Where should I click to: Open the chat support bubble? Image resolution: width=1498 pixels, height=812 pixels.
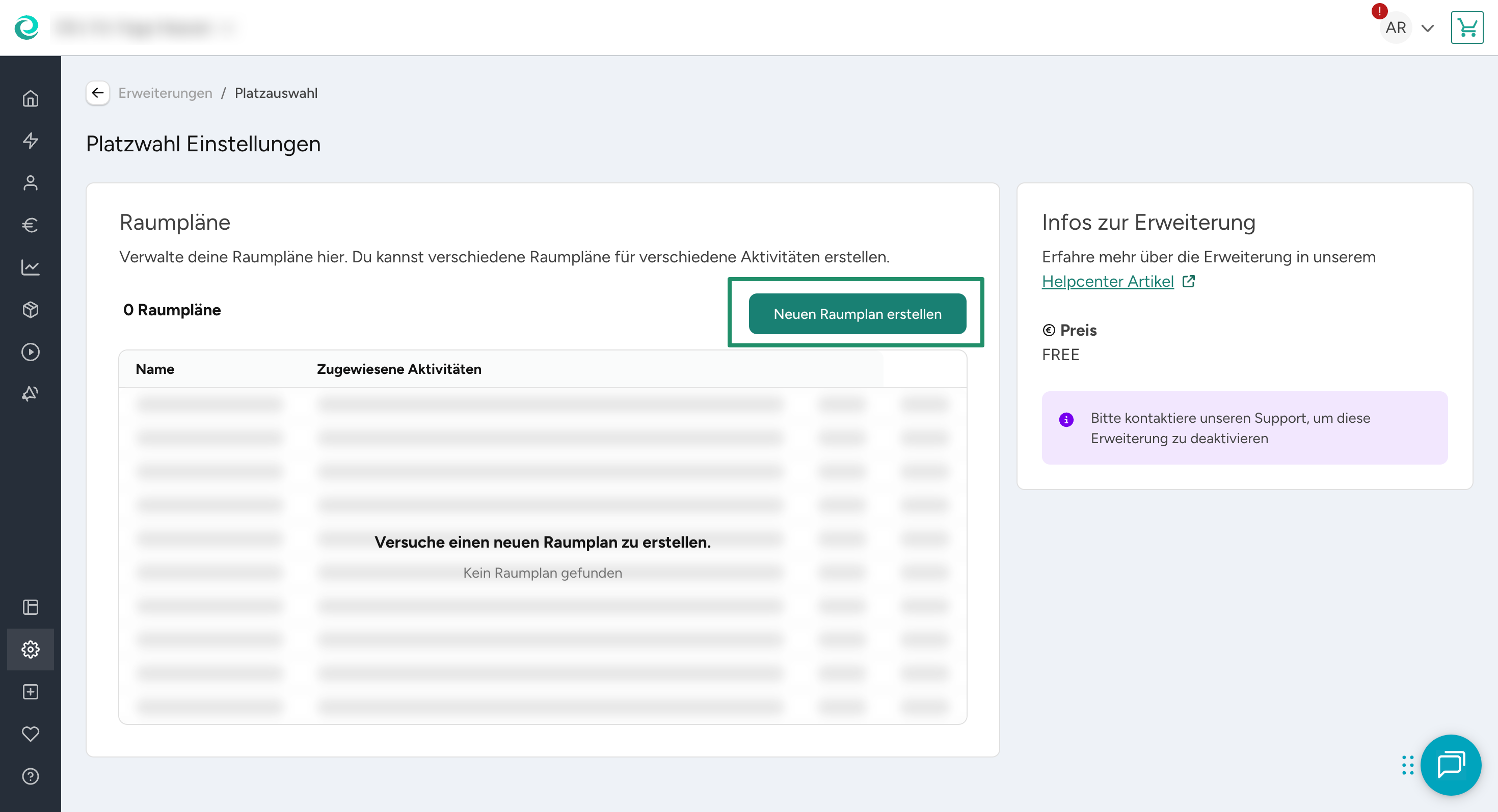pyautogui.click(x=1450, y=765)
